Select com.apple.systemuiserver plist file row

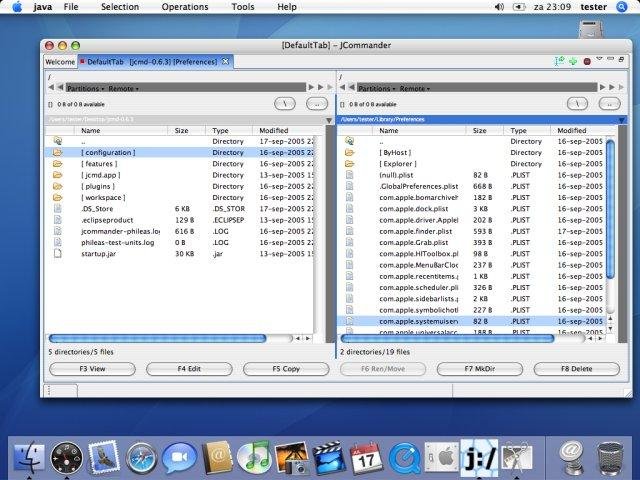click(418, 321)
